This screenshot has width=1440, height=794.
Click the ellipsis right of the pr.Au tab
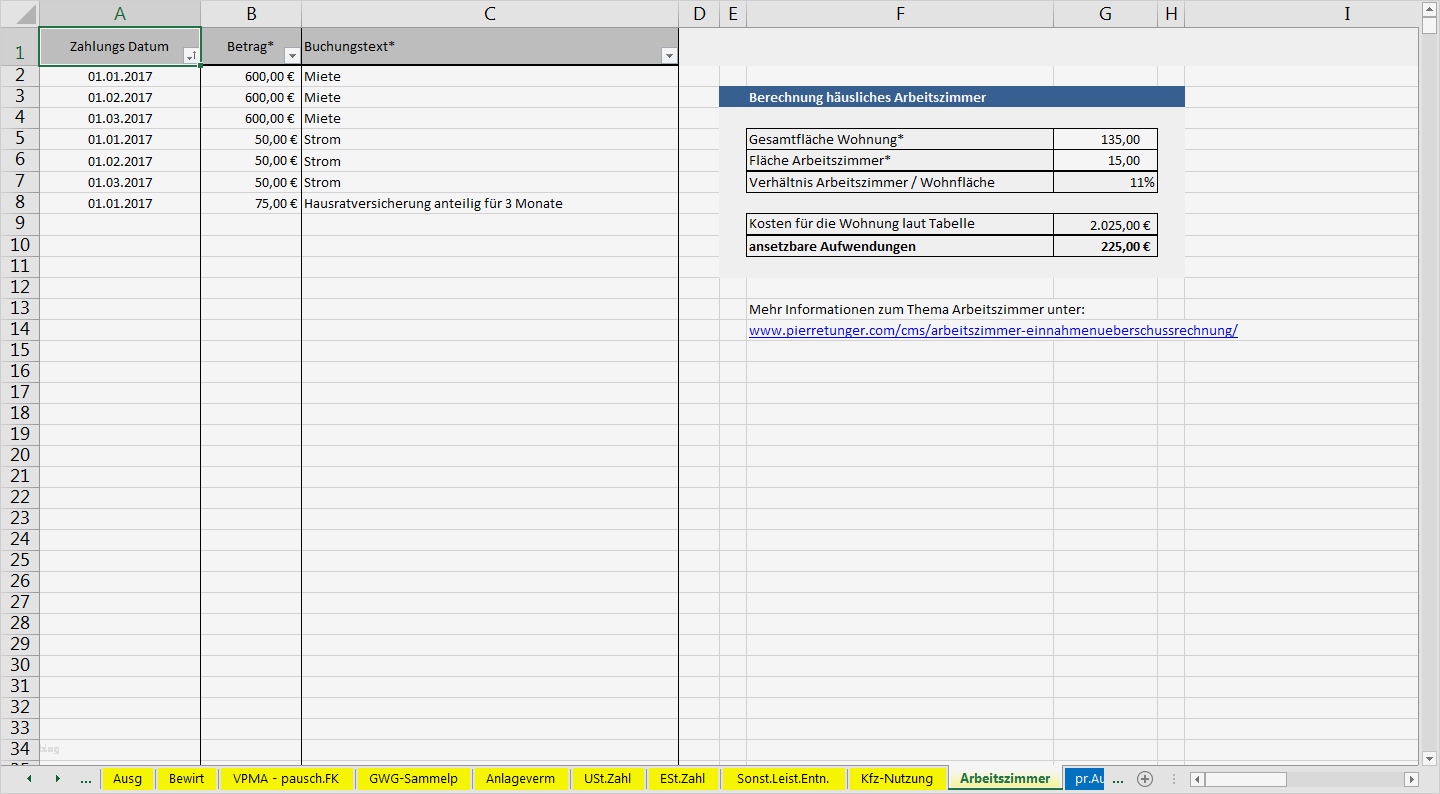pos(1117,778)
